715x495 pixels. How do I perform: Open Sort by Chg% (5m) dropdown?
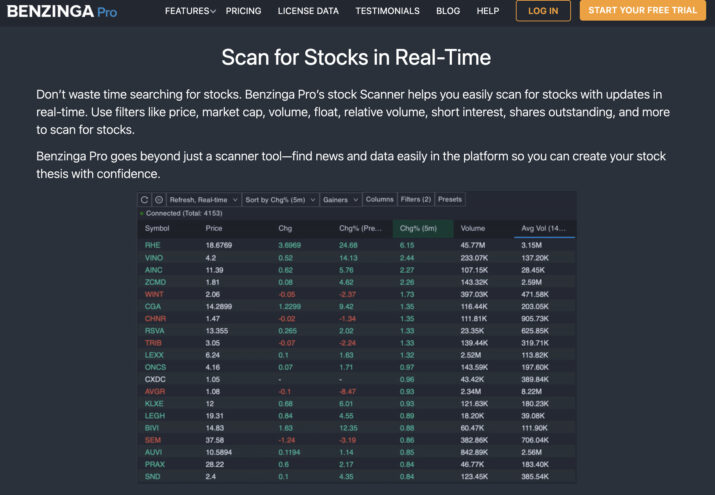[x=280, y=200]
